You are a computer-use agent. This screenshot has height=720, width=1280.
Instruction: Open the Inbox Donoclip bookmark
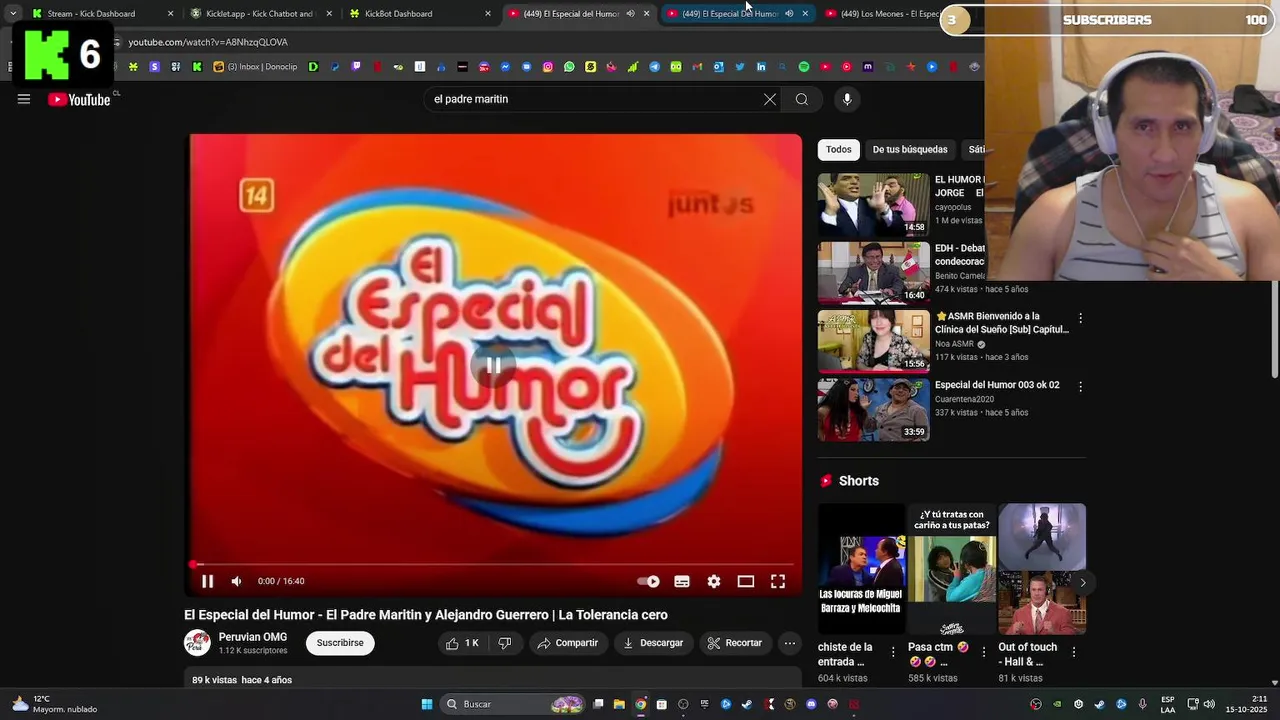(256, 67)
